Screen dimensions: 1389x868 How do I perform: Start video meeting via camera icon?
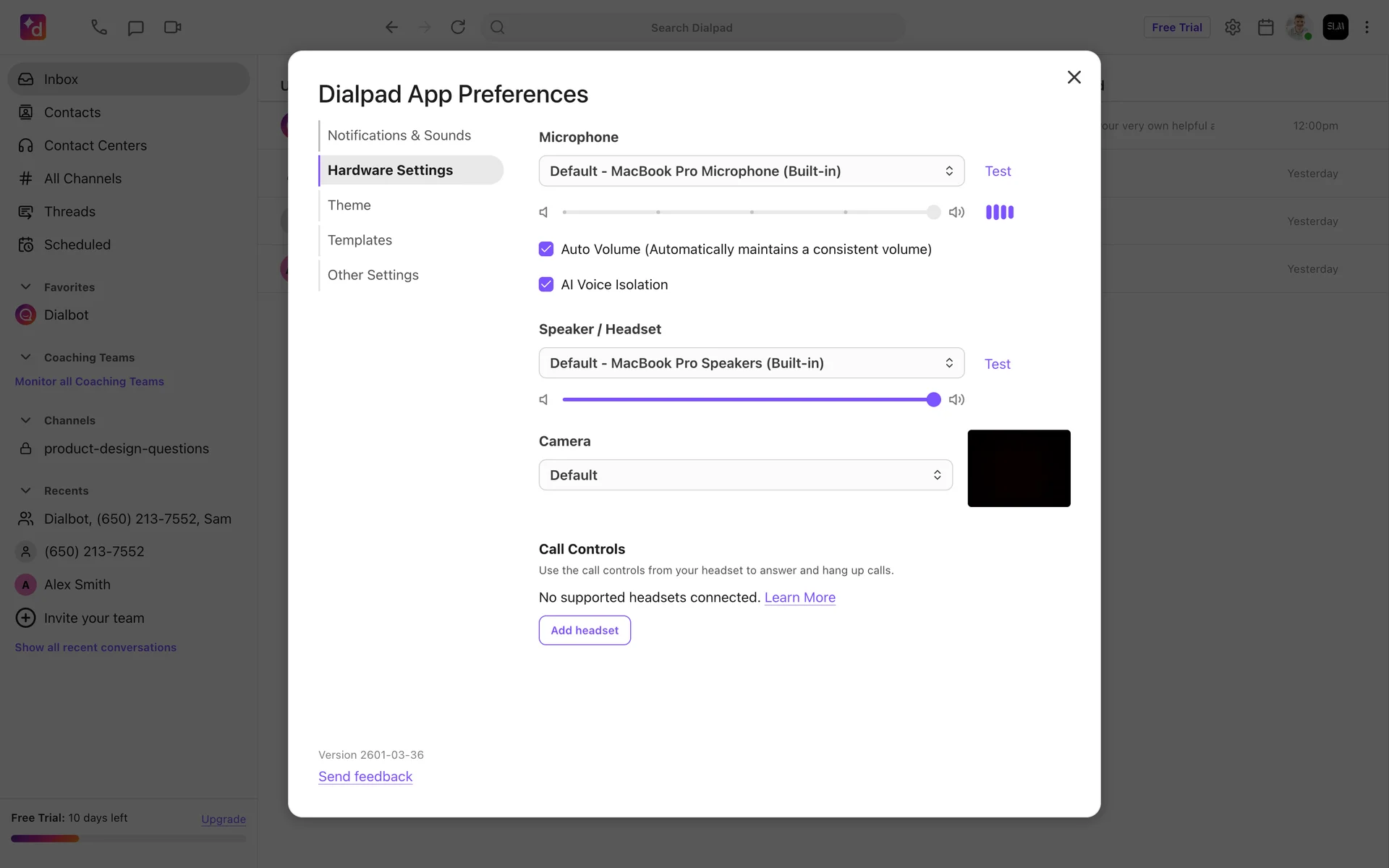coord(172,27)
